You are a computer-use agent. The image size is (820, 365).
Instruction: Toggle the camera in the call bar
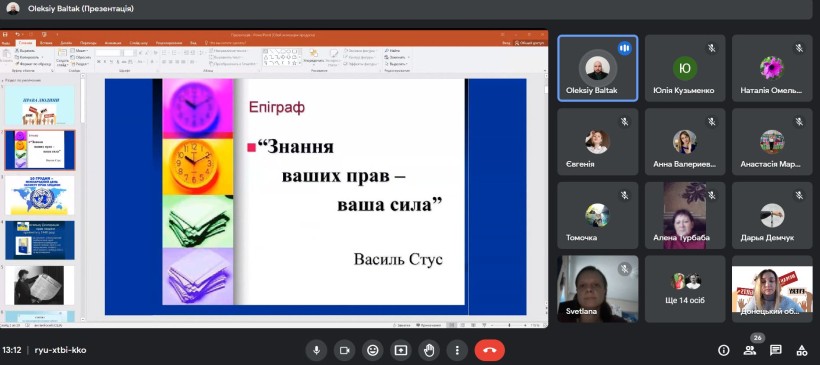[x=345, y=350]
